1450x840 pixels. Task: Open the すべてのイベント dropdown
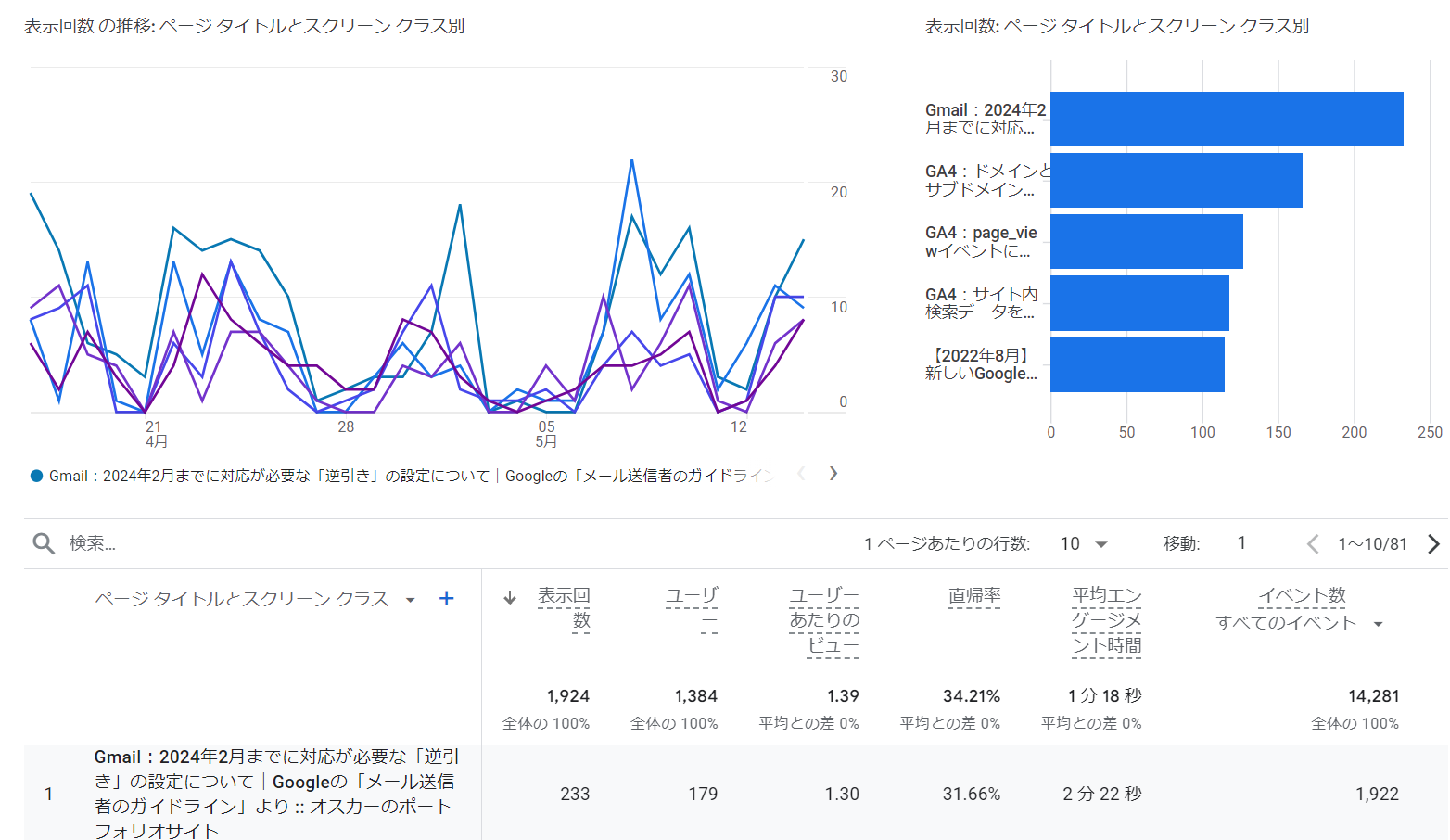[x=1379, y=624]
